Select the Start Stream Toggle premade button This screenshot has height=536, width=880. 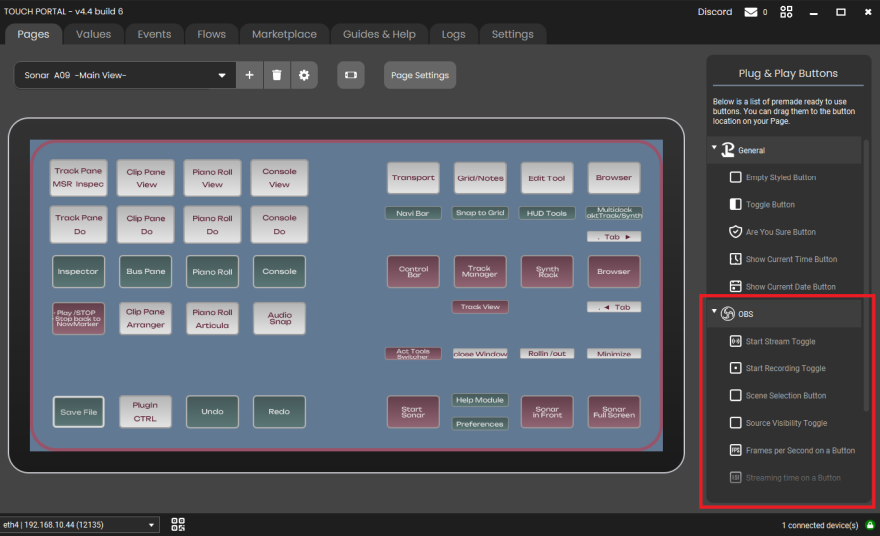pos(780,341)
